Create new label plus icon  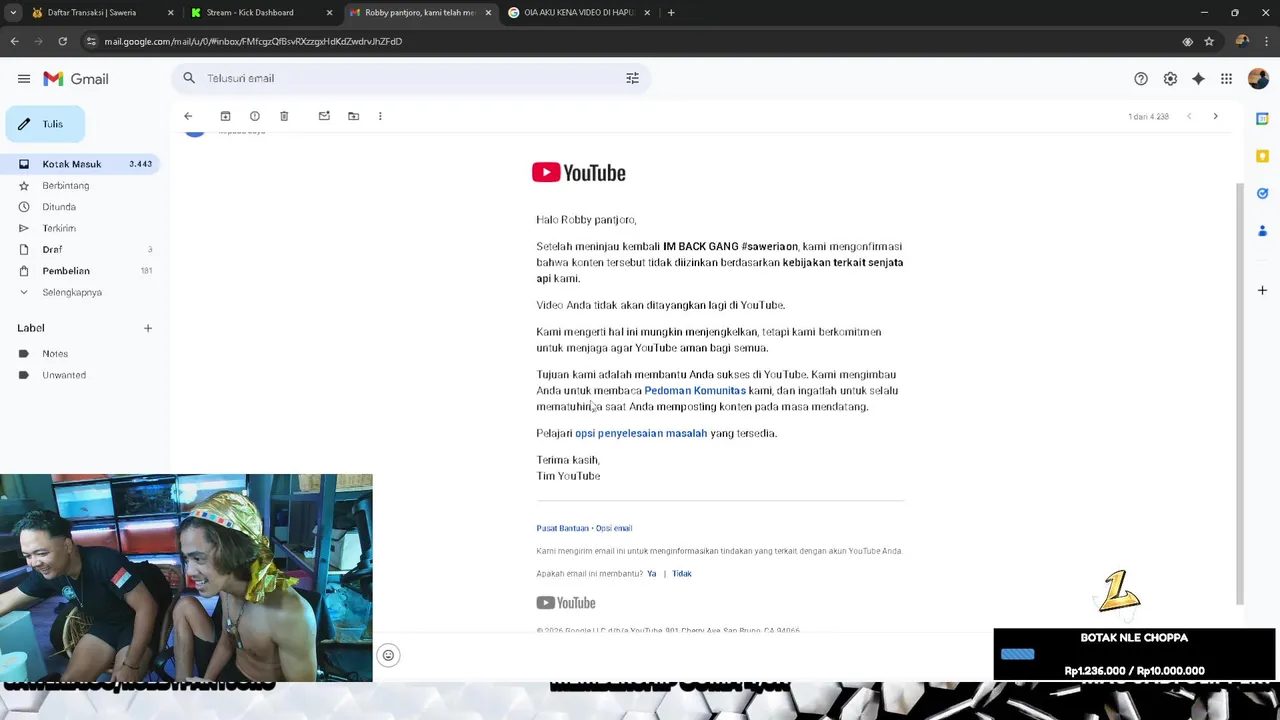point(148,328)
